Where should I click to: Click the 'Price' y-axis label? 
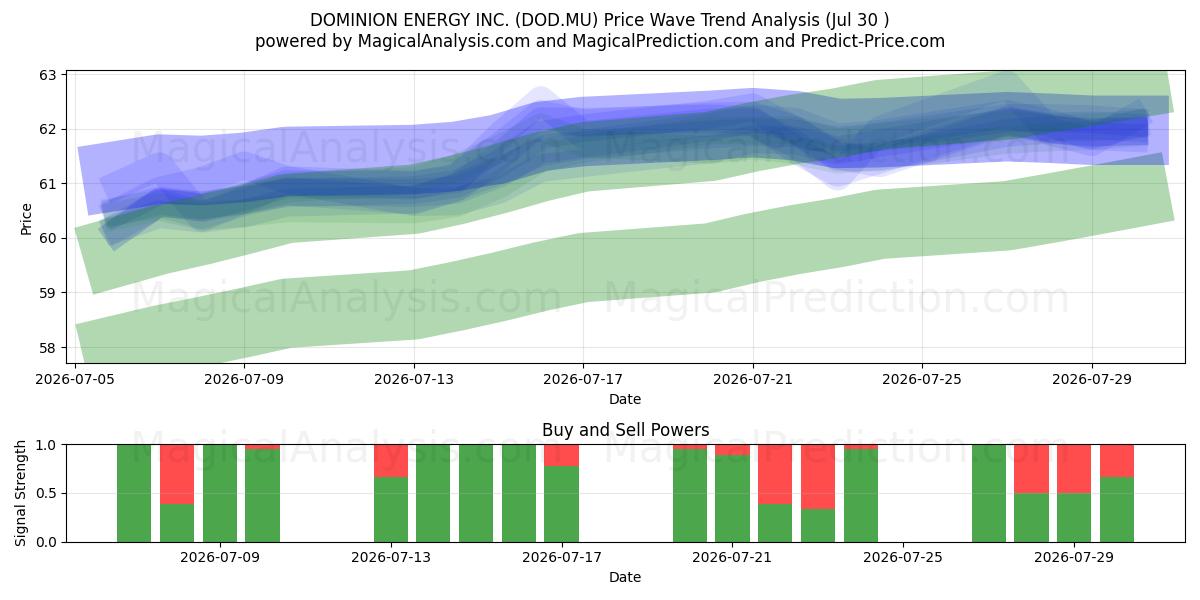[x=26, y=218]
